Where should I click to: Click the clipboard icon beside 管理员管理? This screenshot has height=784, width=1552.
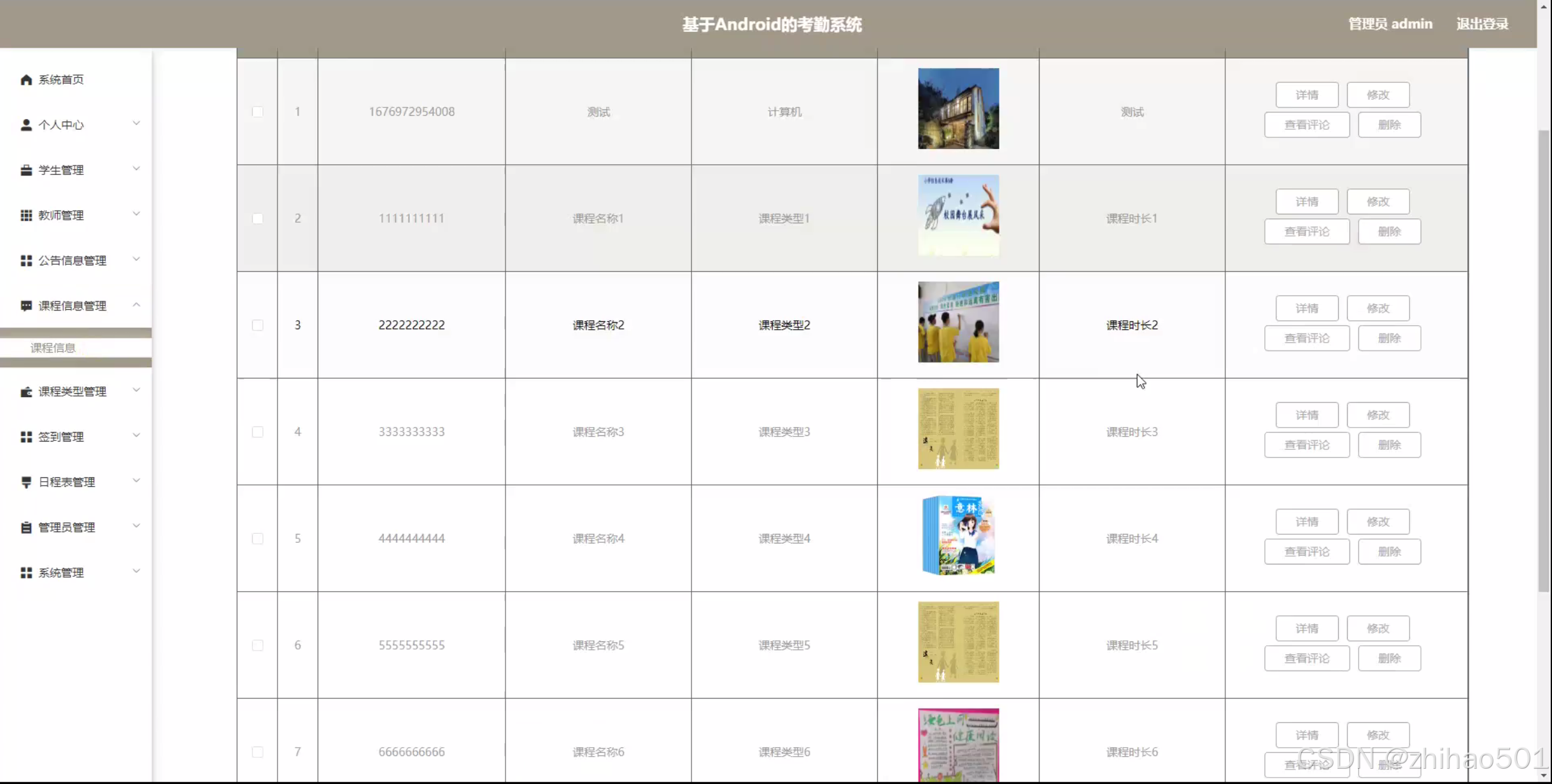pyautogui.click(x=26, y=527)
